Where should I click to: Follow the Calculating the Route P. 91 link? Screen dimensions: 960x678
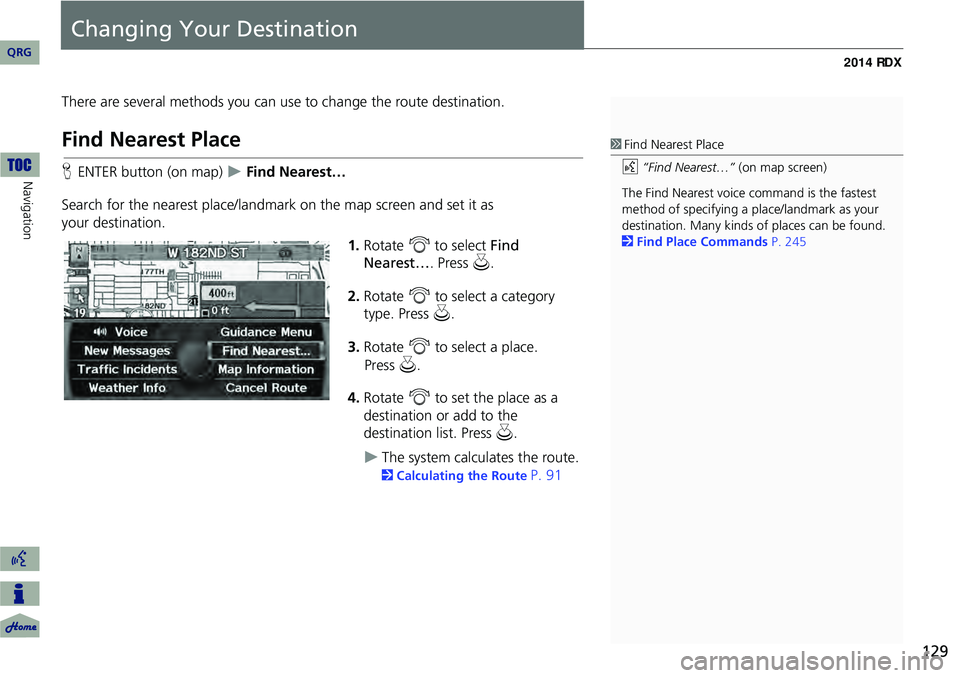pyautogui.click(x=478, y=476)
